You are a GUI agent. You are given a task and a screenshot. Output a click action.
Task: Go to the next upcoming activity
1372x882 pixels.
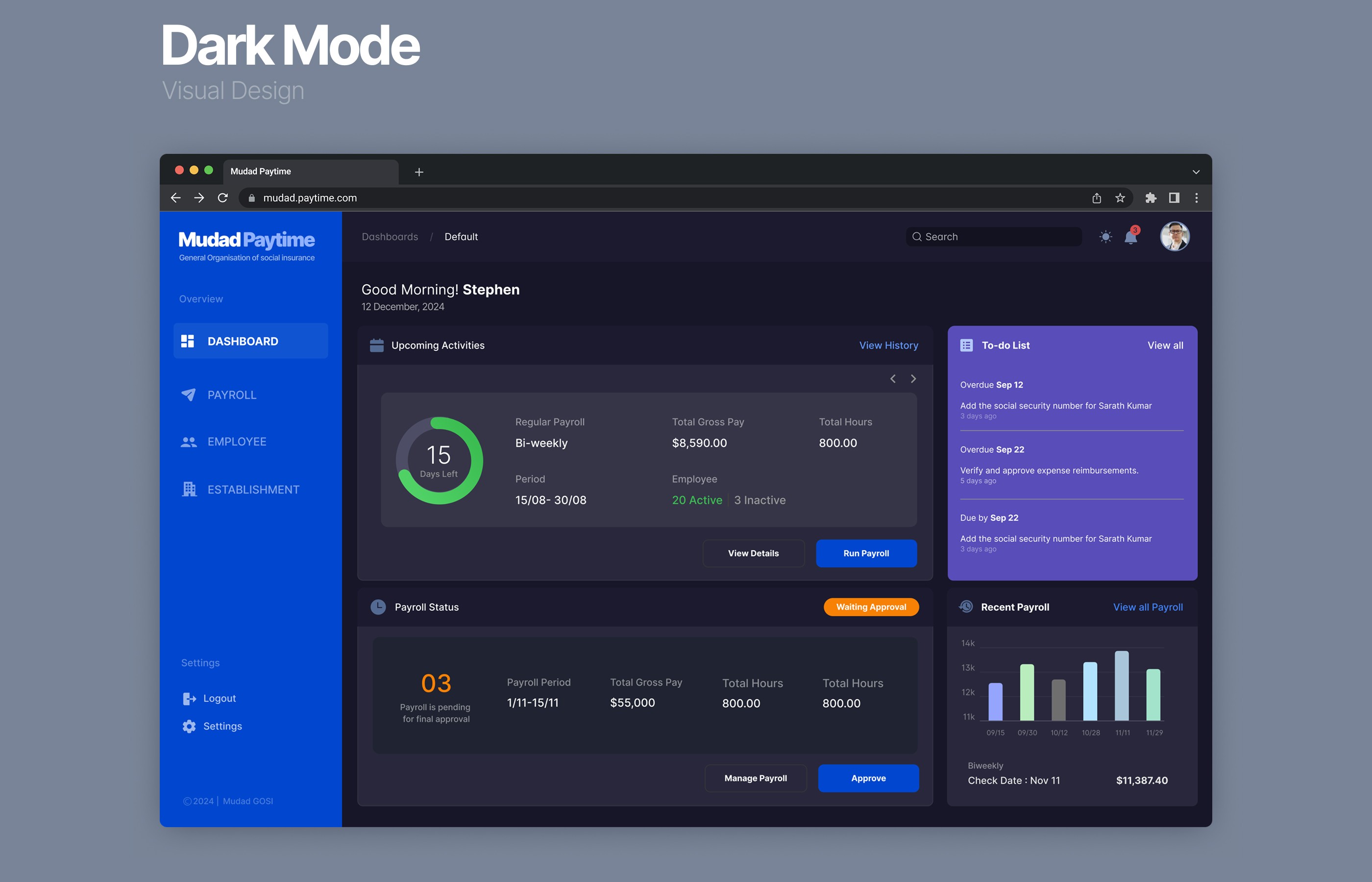tap(913, 379)
